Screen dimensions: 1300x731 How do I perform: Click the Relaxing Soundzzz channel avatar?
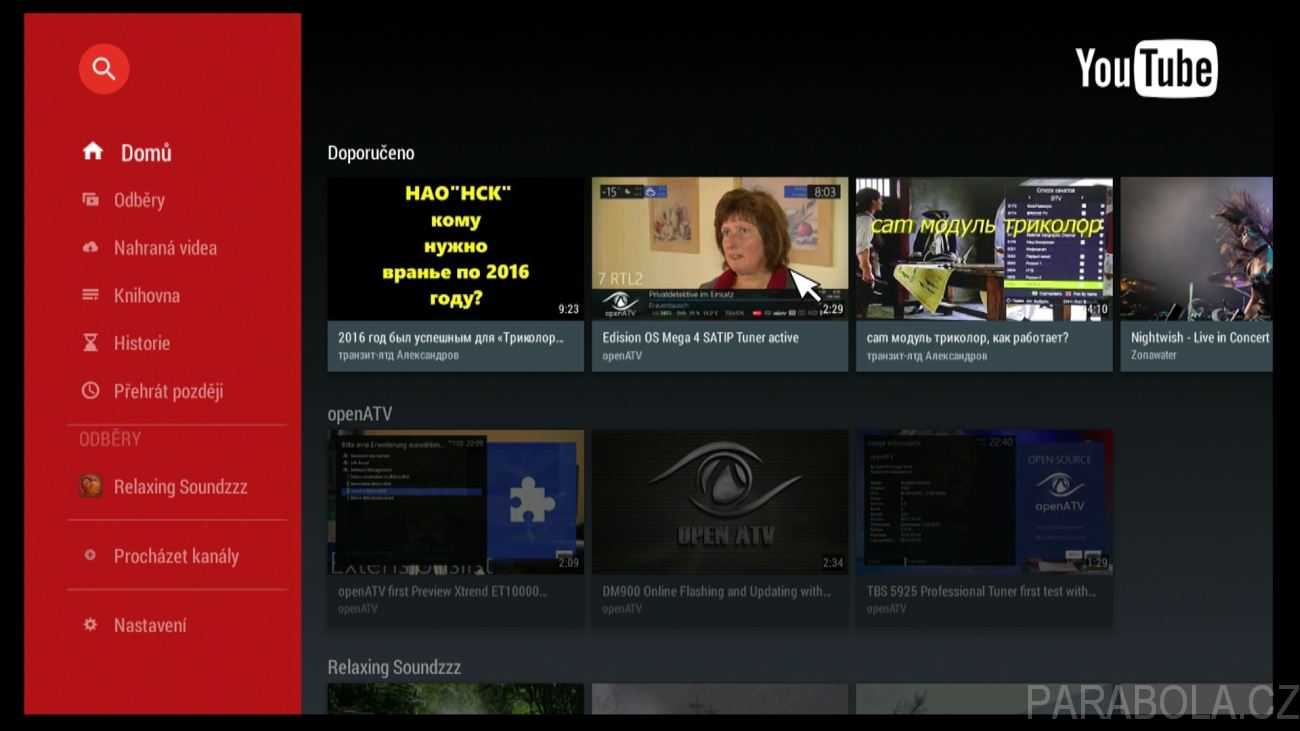tap(91, 487)
